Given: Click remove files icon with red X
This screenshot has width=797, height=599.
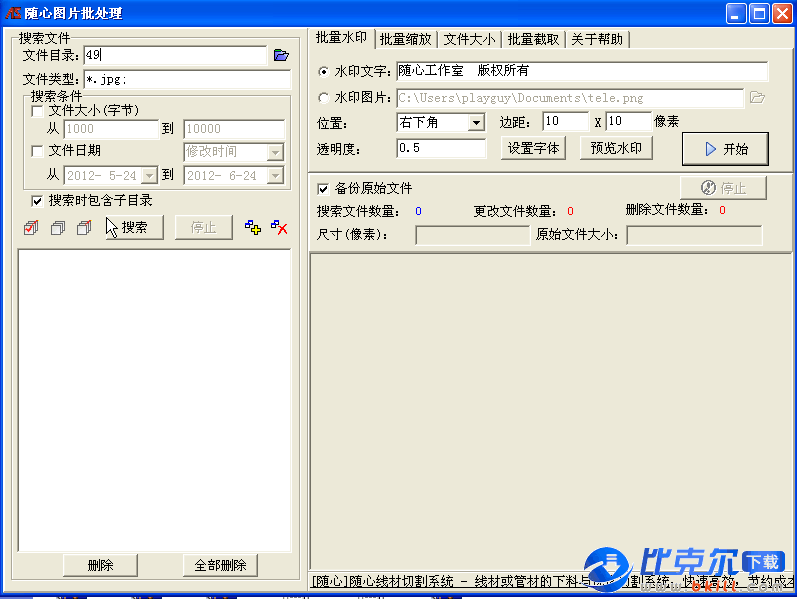Looking at the screenshot, I should click(x=279, y=227).
